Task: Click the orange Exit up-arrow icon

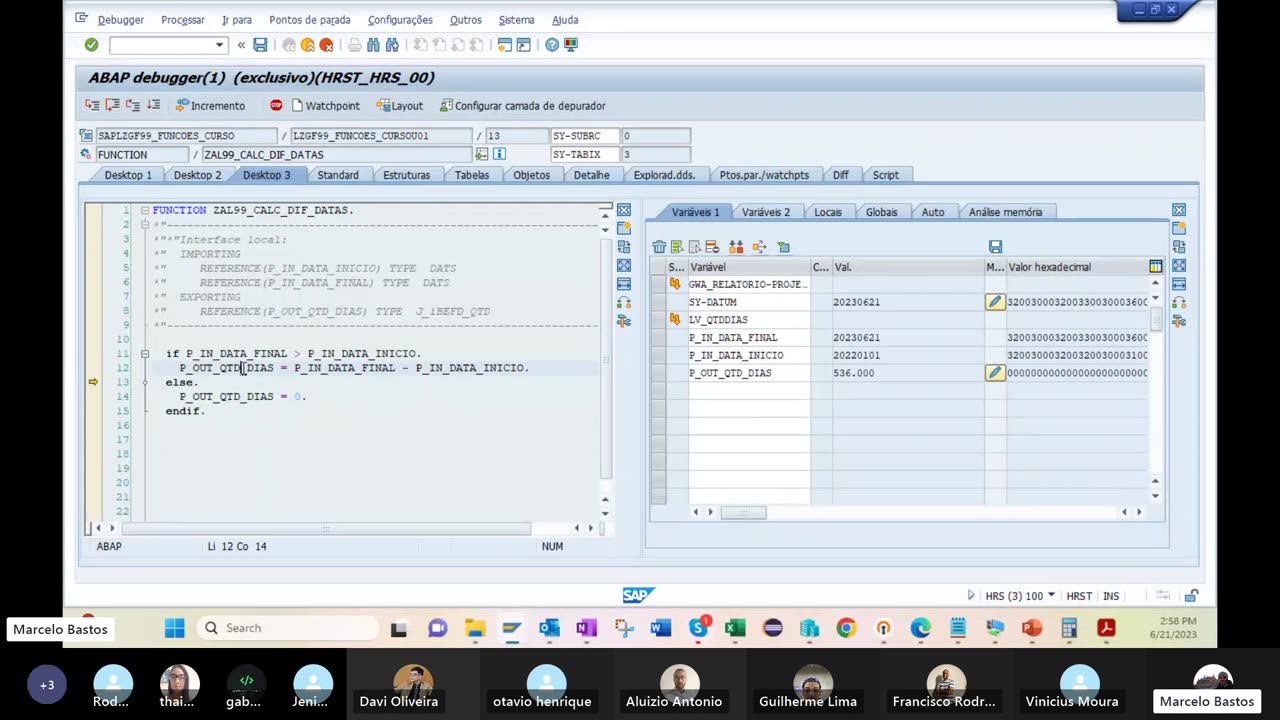Action: 308,45
